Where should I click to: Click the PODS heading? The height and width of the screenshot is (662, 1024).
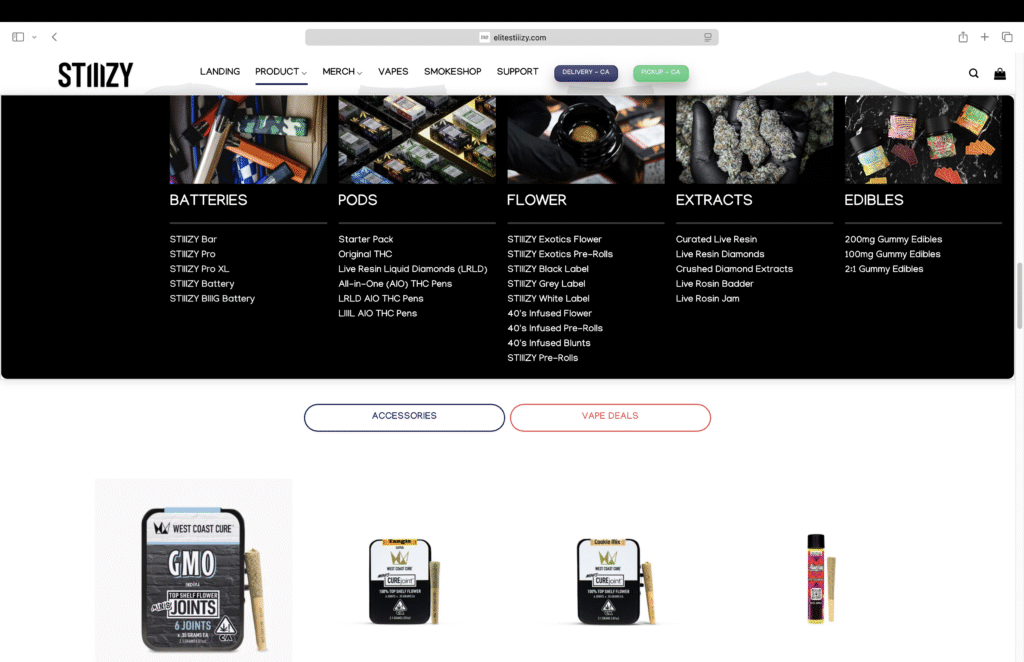tap(357, 200)
